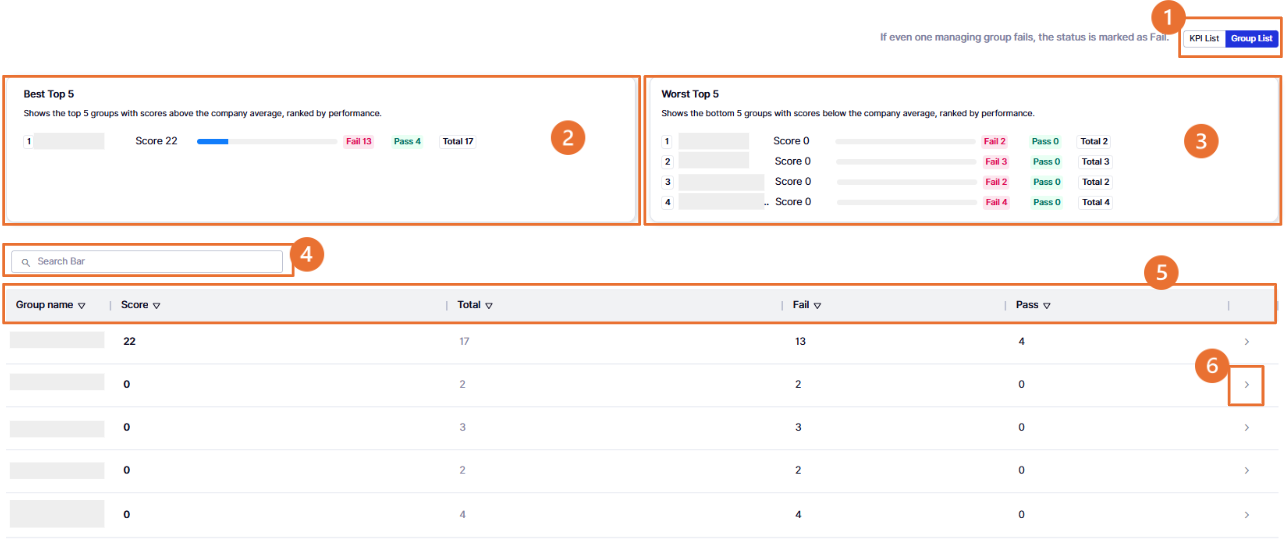Click Pass 4 badge in Best Top 5
This screenshot has height=539, width=1287.
click(407, 142)
